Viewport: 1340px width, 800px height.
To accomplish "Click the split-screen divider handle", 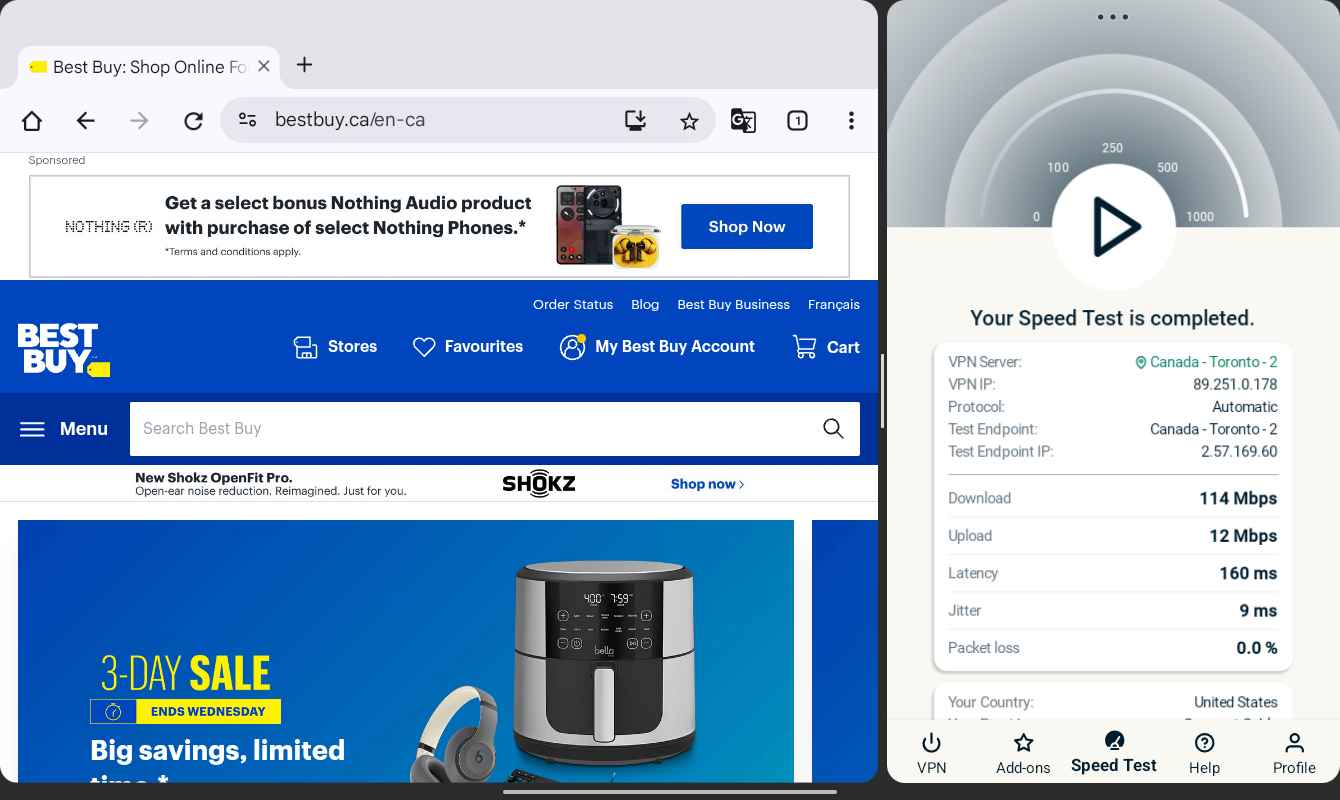I will click(882, 391).
